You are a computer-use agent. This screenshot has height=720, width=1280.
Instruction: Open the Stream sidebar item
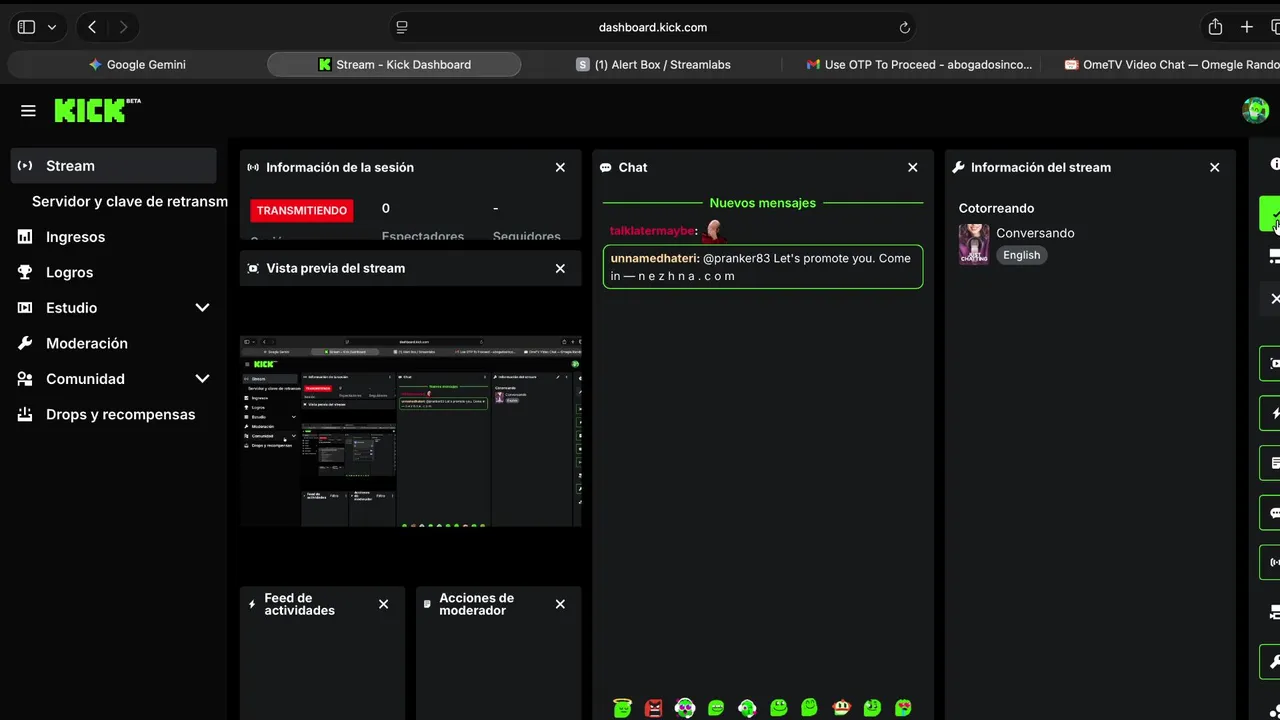tap(113, 166)
